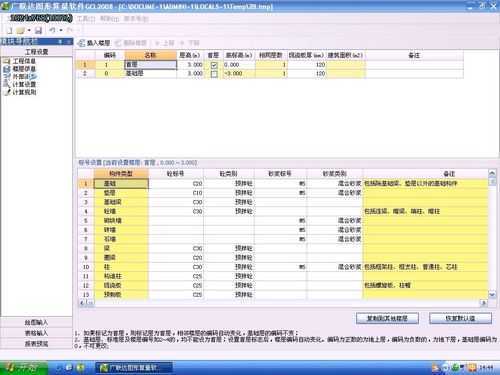Select the 砼墙 component row cell

pyautogui.click(x=121, y=211)
